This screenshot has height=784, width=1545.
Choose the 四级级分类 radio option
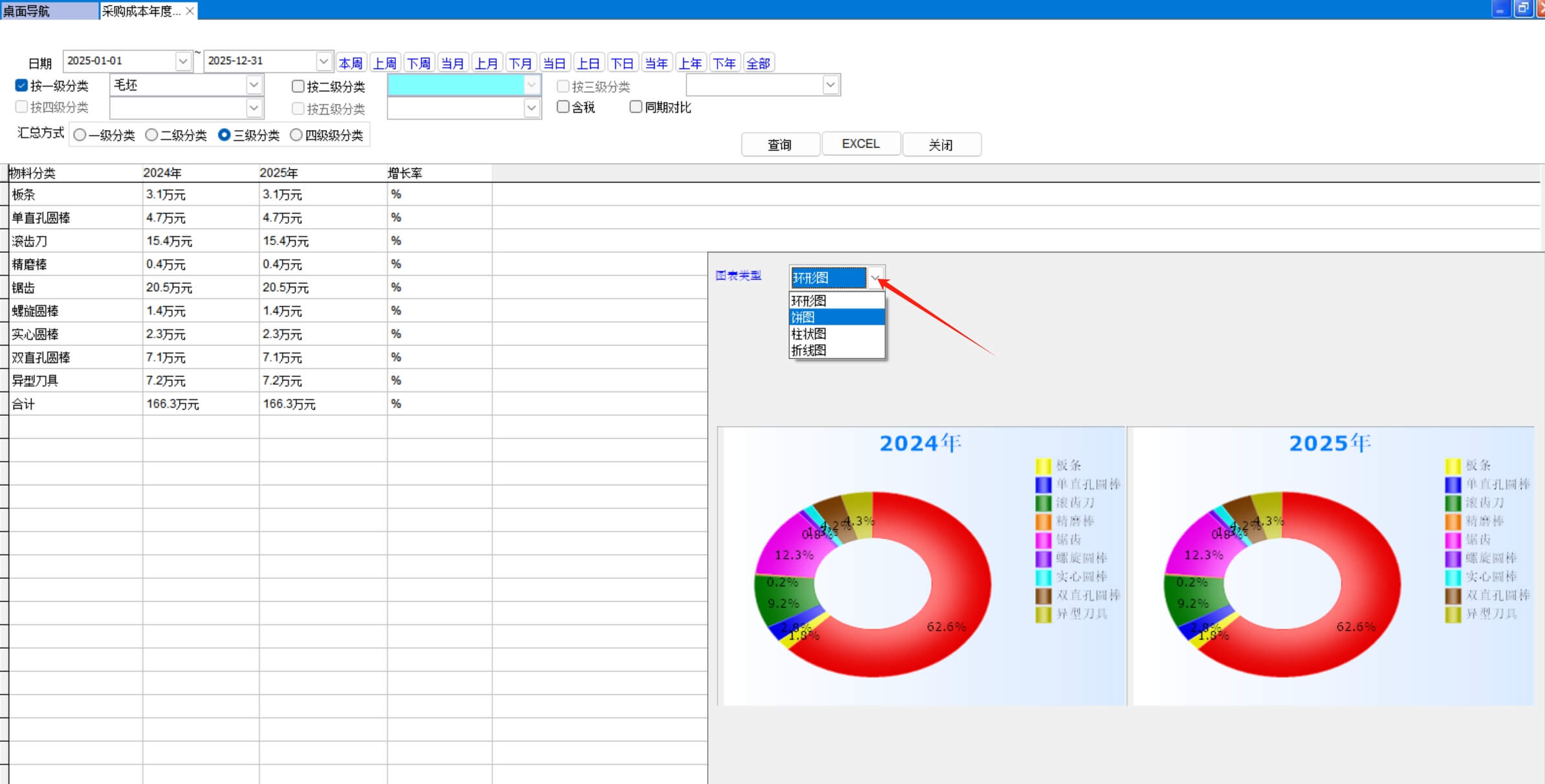296,135
